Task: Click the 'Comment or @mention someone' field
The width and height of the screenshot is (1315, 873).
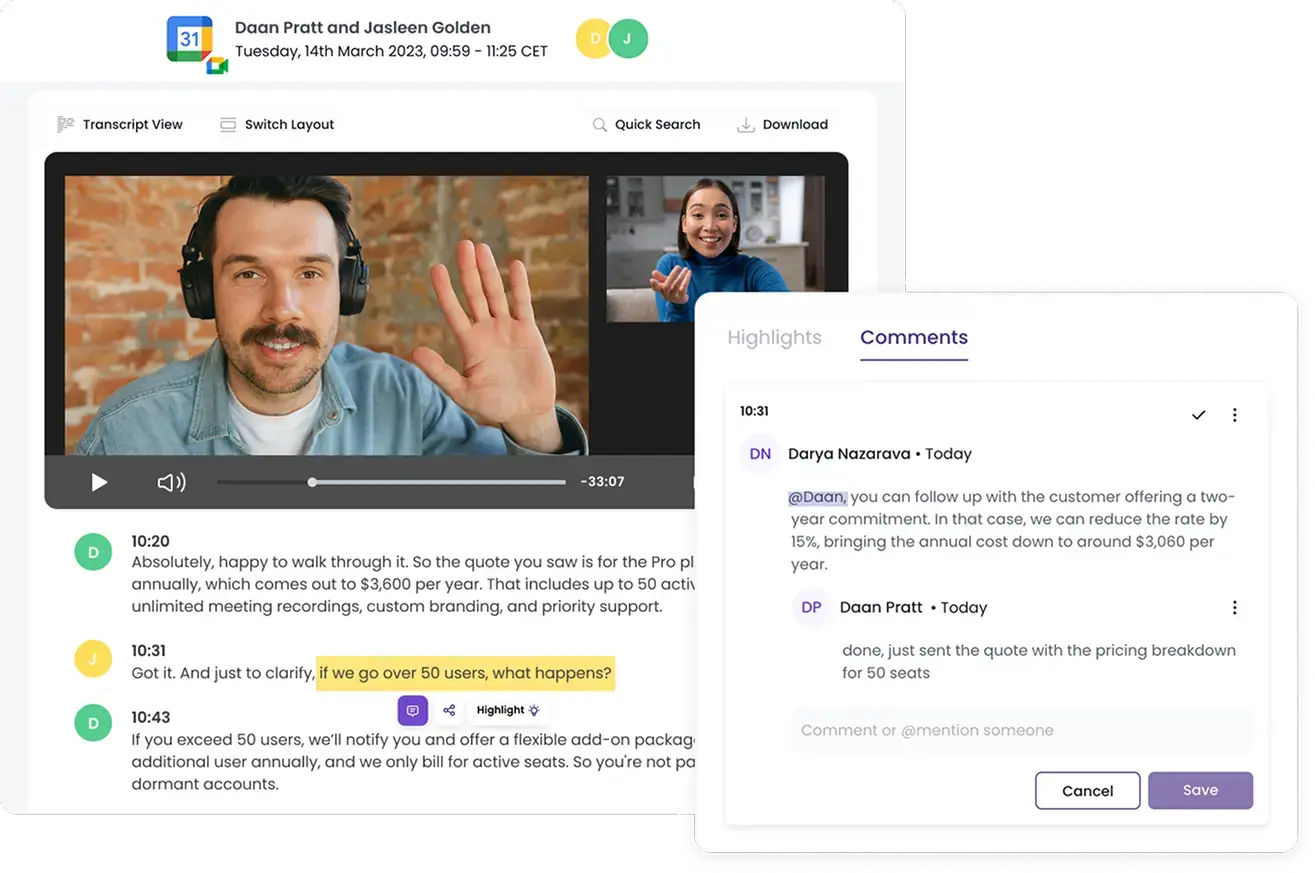Action: tap(1022, 730)
